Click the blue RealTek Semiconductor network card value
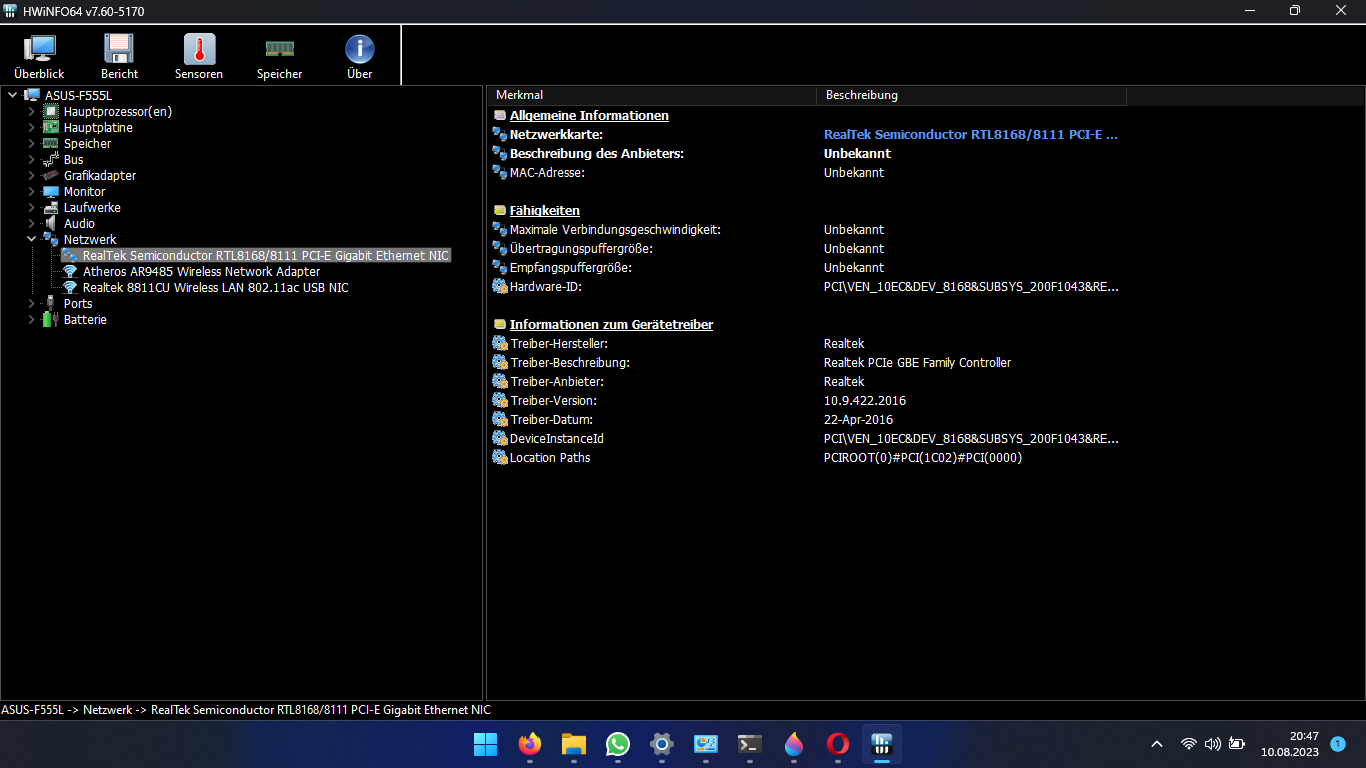The image size is (1366, 768). point(971,134)
